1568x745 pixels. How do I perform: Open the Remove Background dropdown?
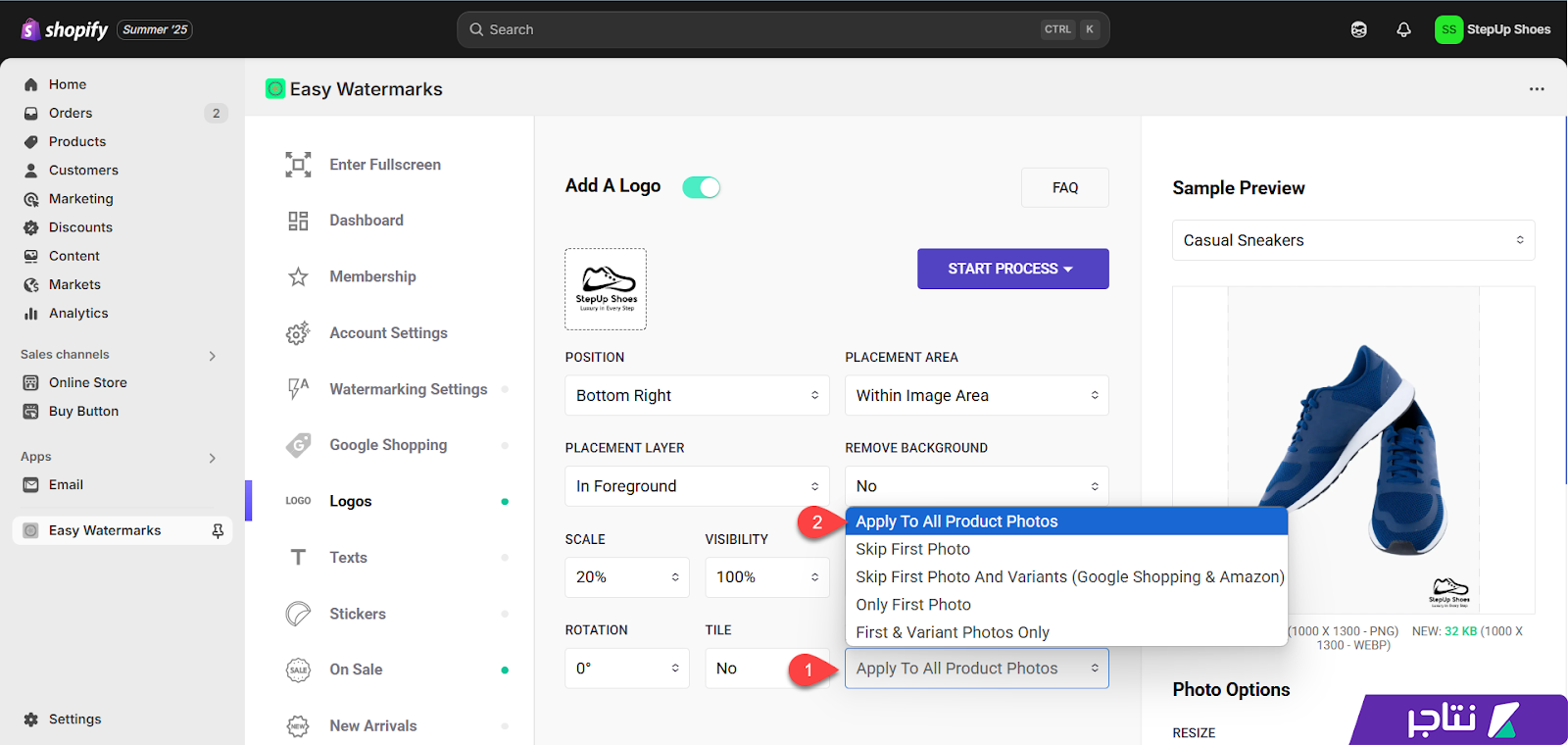click(x=977, y=486)
